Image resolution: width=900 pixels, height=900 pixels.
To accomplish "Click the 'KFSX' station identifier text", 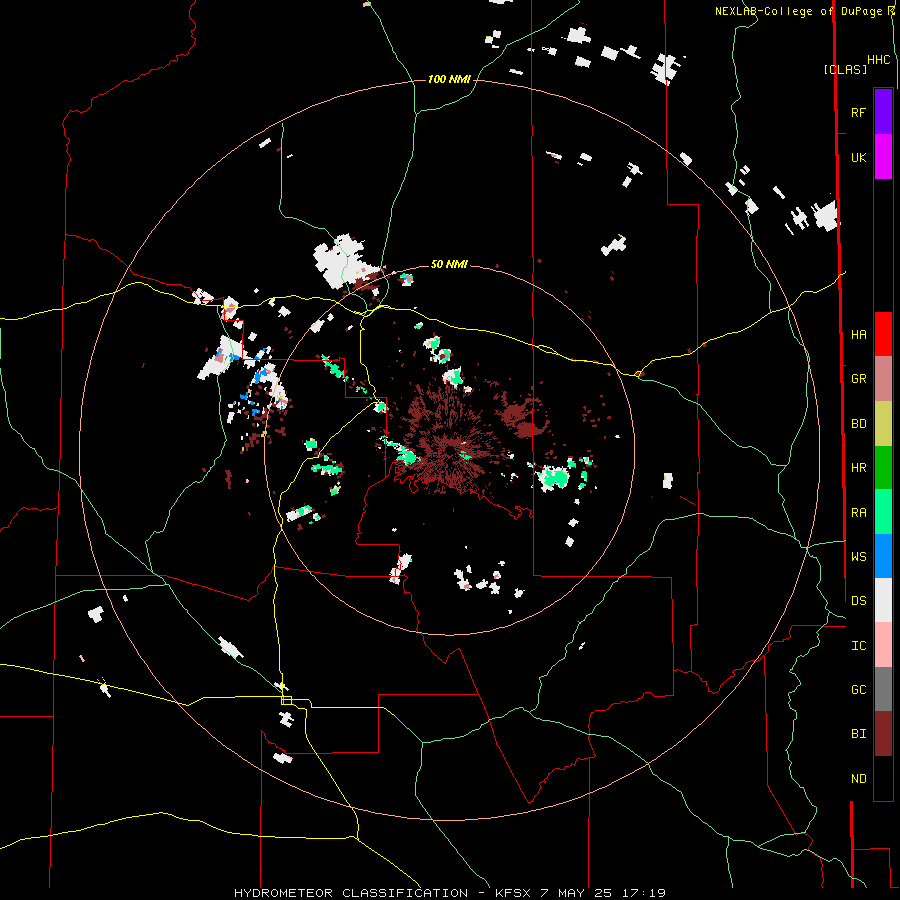I will (511, 893).
